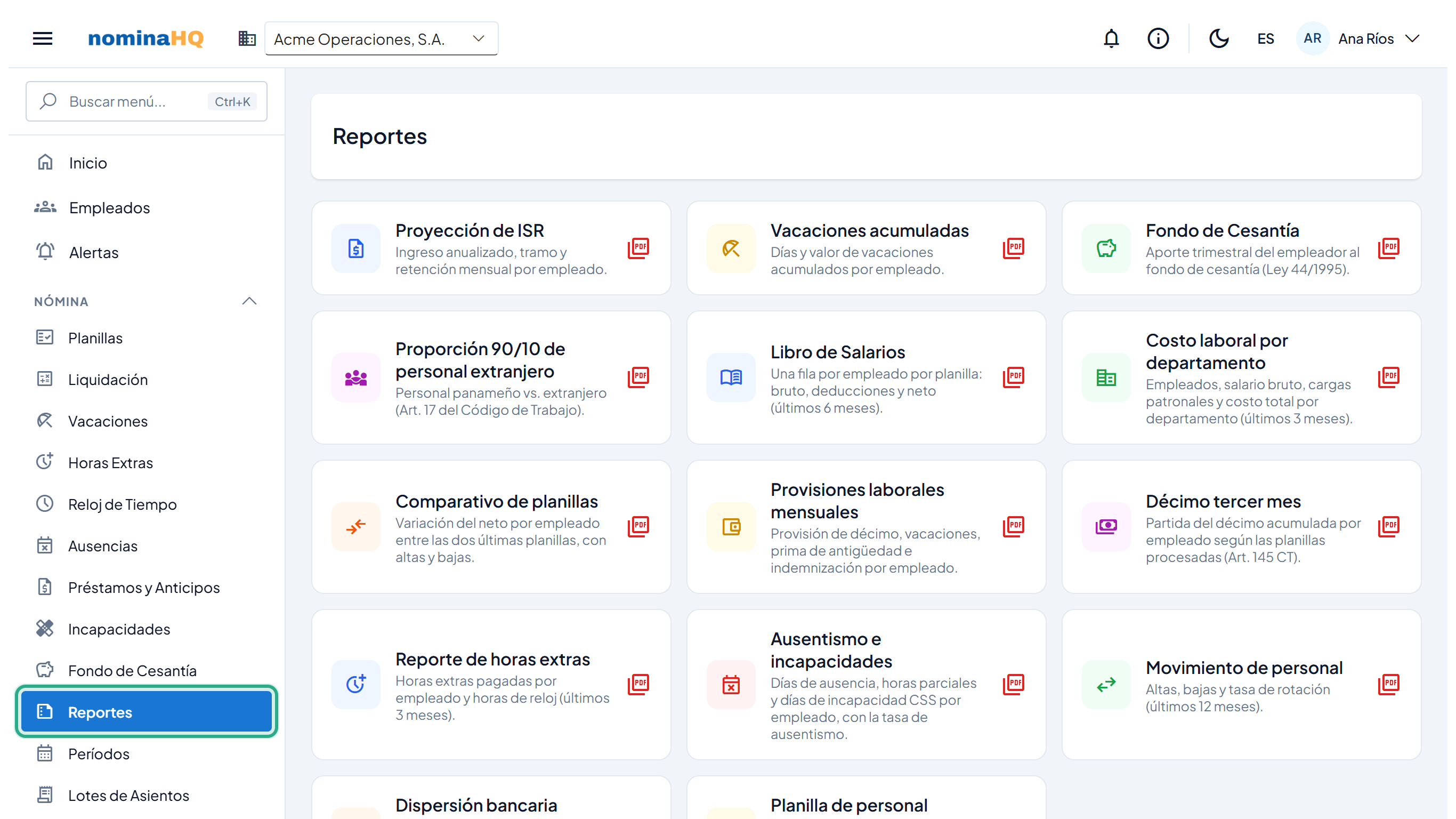The height and width of the screenshot is (819, 1456).
Task: Open Incapacidades menu item
Action: [x=147, y=629]
